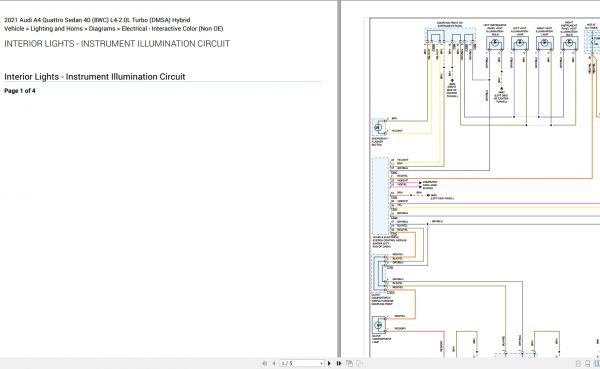Go to the previous diagram page
The width and height of the screenshot is (600, 369).
coord(274,363)
